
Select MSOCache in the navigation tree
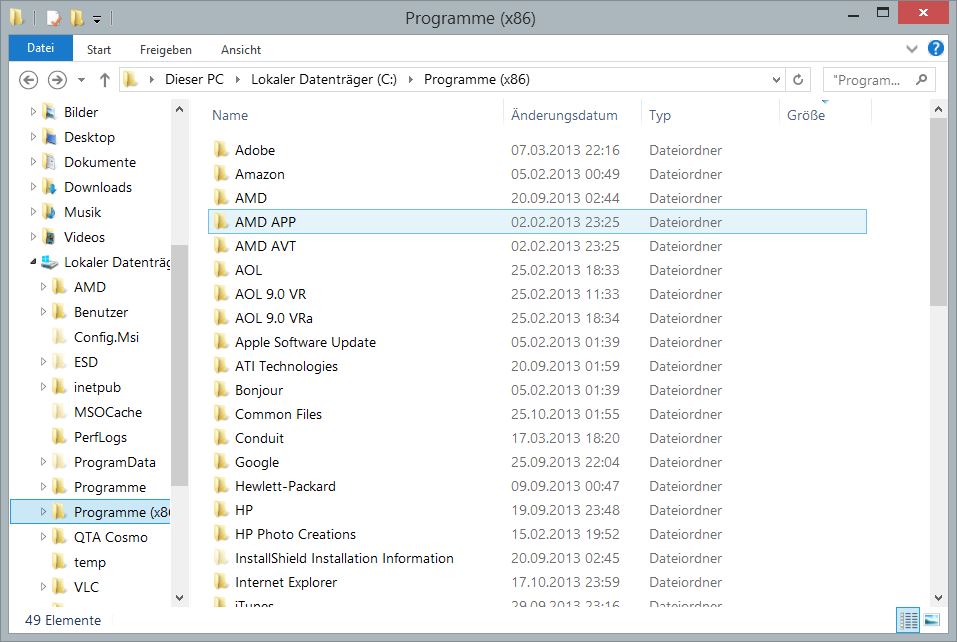pyautogui.click(x=107, y=413)
